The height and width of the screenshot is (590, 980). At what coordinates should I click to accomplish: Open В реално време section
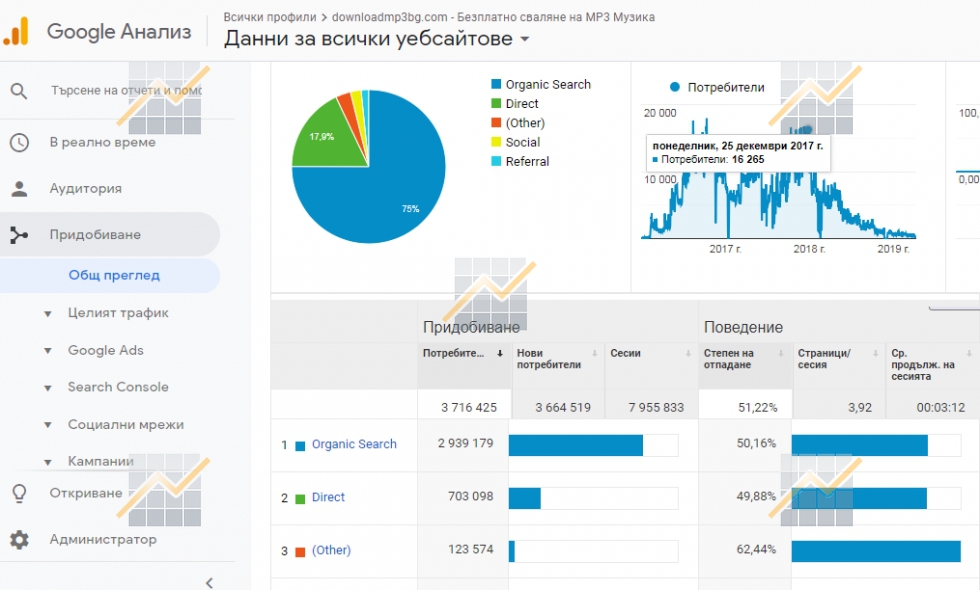click(x=102, y=142)
